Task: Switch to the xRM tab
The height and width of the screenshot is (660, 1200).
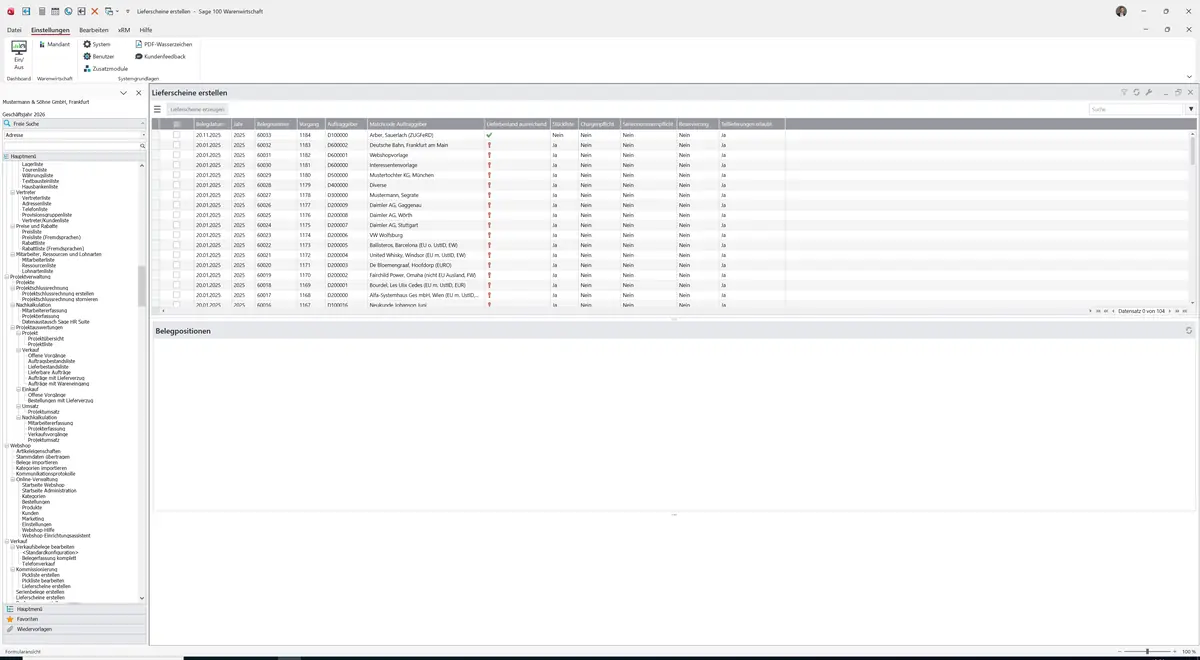Action: pyautogui.click(x=124, y=30)
